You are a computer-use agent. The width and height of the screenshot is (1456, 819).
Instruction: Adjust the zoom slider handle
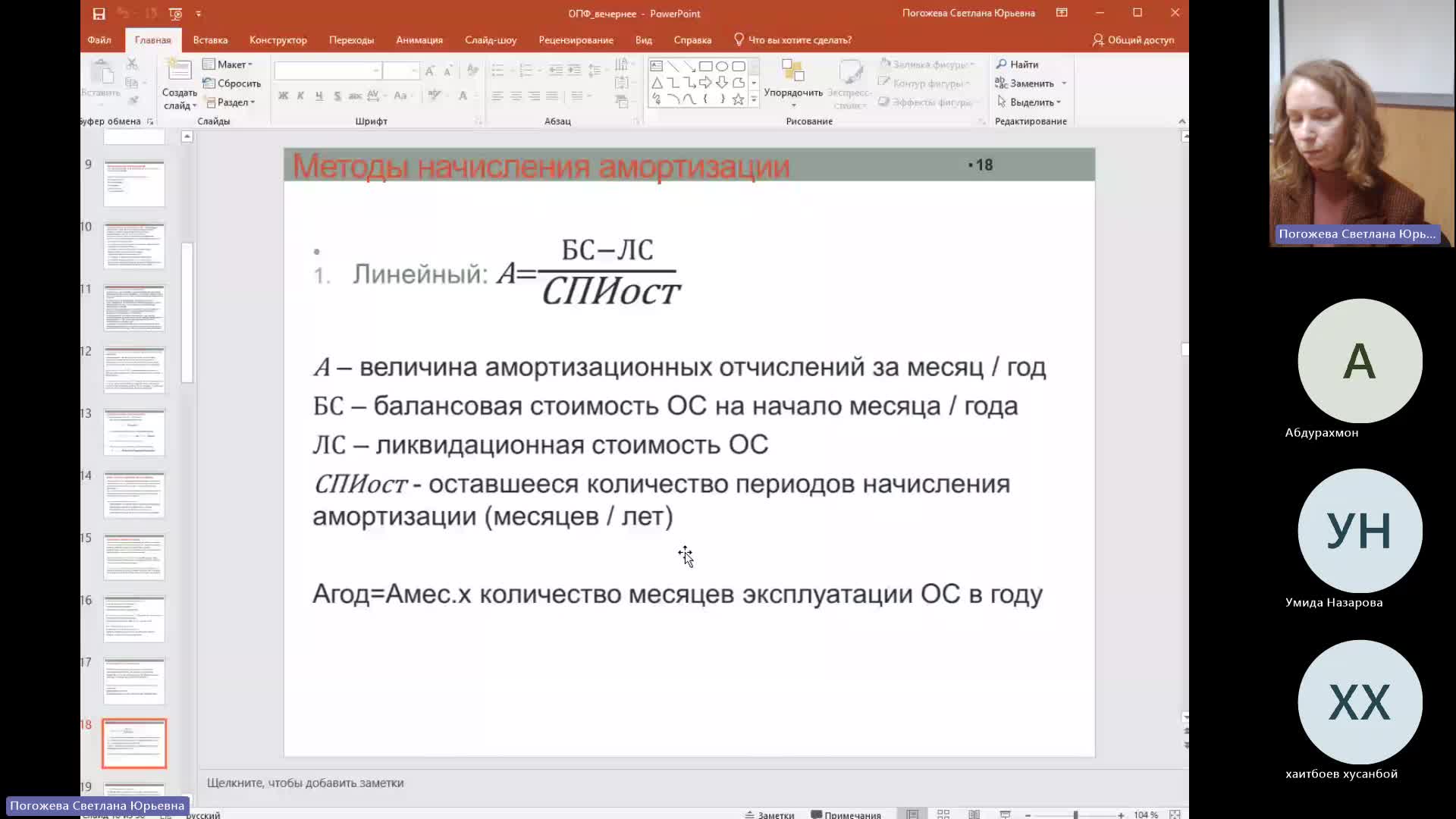coord(1075,814)
